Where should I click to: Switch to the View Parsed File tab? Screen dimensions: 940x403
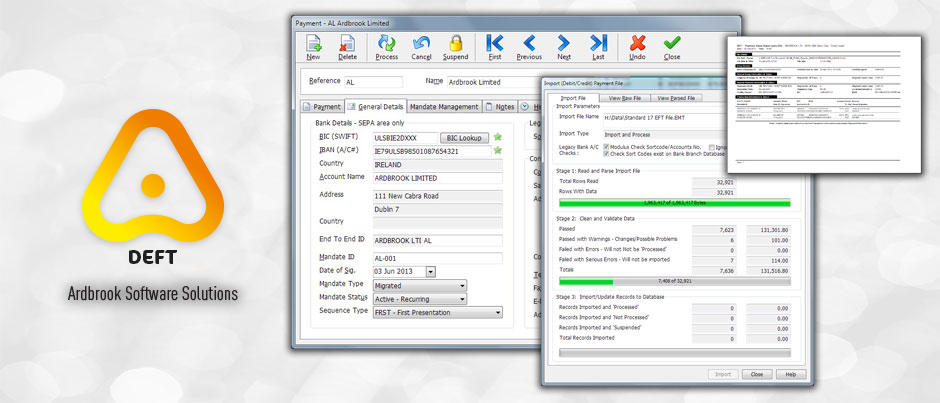[676, 98]
